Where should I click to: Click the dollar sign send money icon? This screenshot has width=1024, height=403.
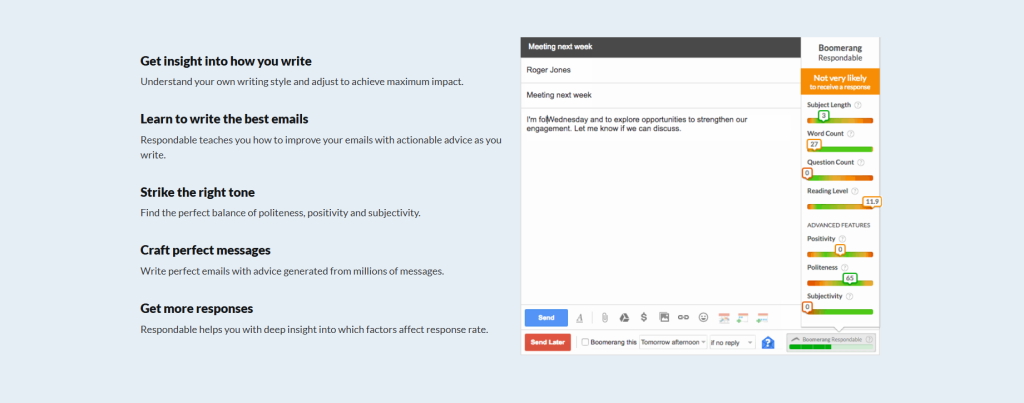coord(643,318)
